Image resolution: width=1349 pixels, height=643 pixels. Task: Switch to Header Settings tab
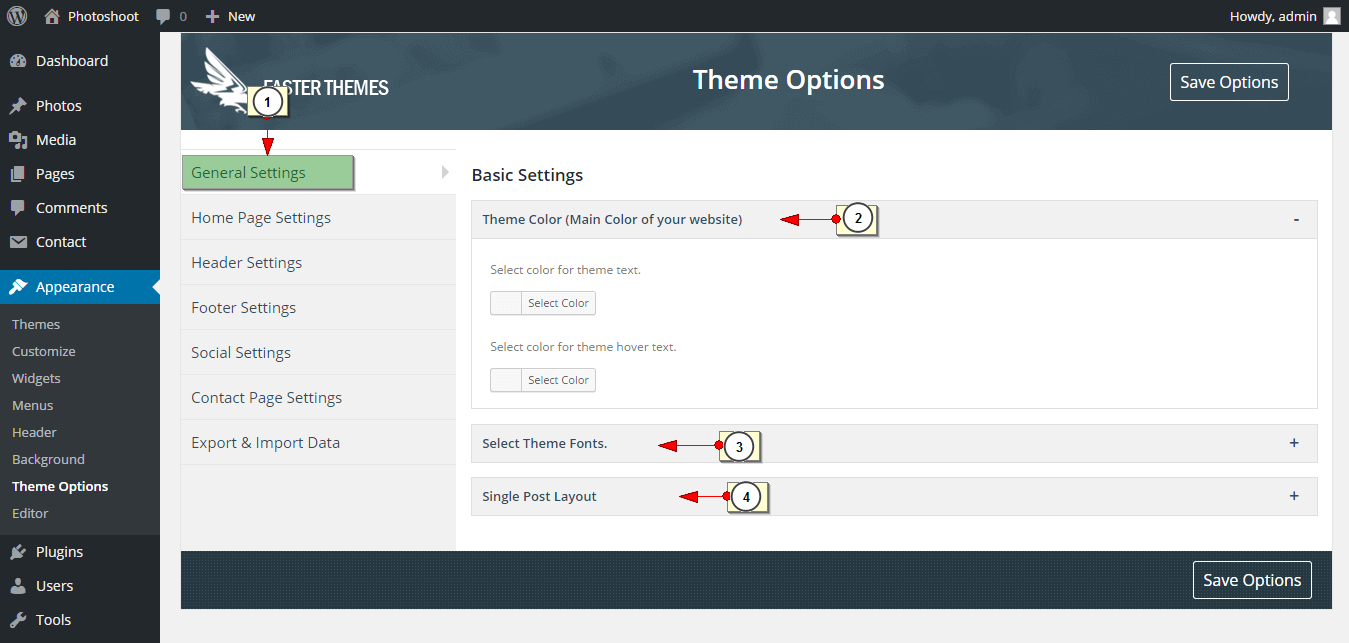[318, 263]
